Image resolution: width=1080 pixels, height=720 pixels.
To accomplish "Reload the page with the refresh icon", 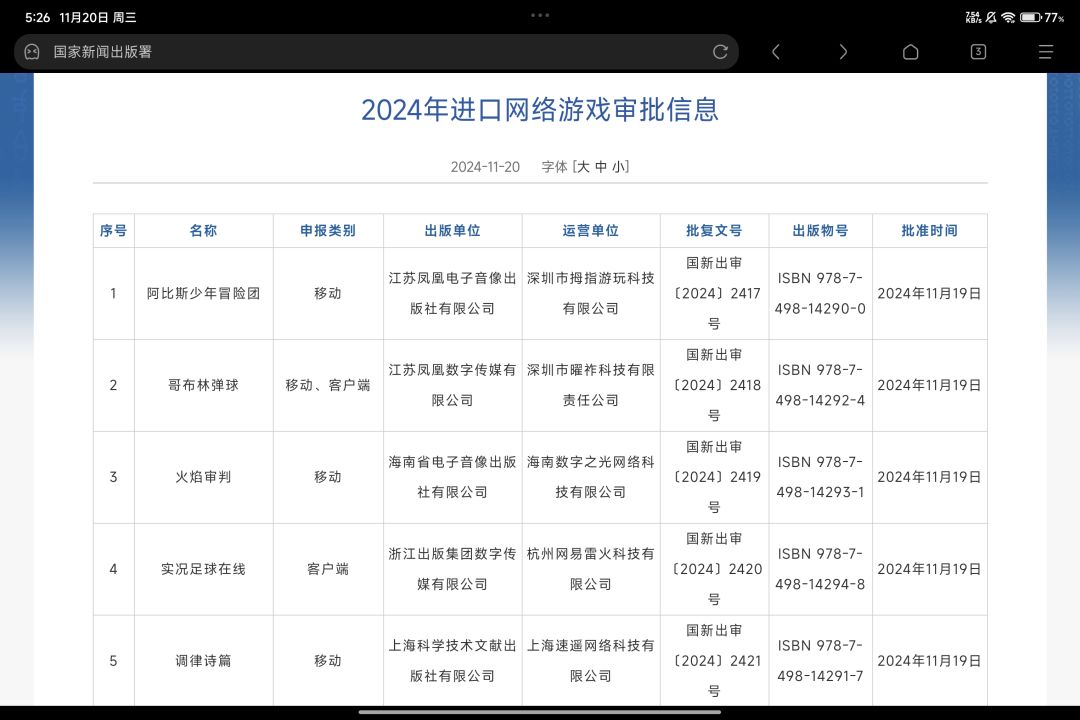I will pos(720,52).
